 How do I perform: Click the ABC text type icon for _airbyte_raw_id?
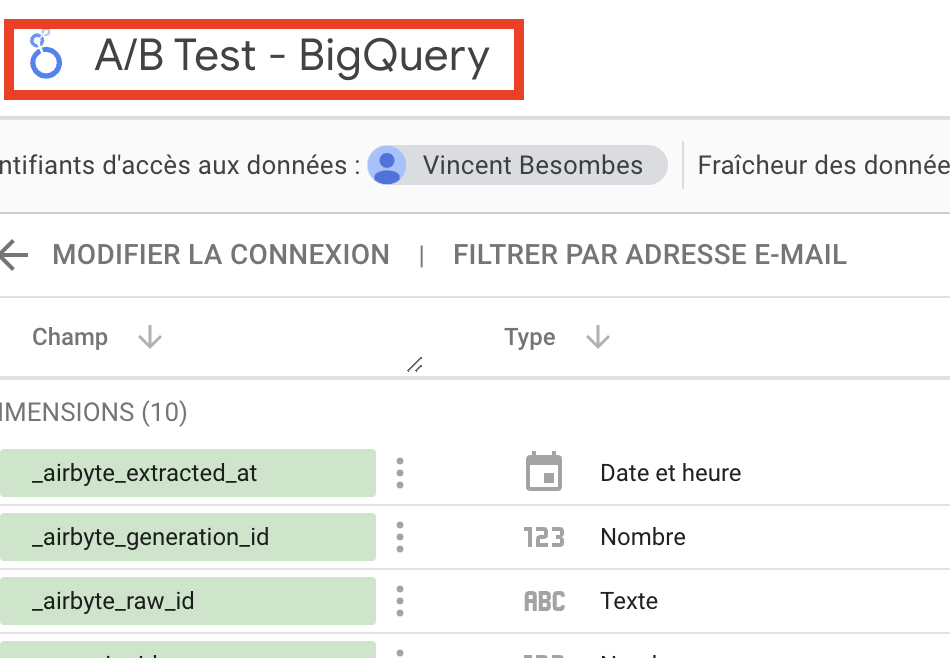point(544,601)
